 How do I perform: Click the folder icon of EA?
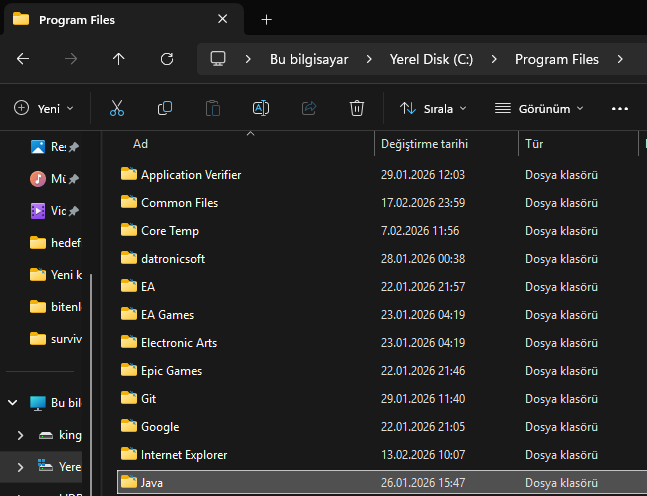click(x=129, y=286)
